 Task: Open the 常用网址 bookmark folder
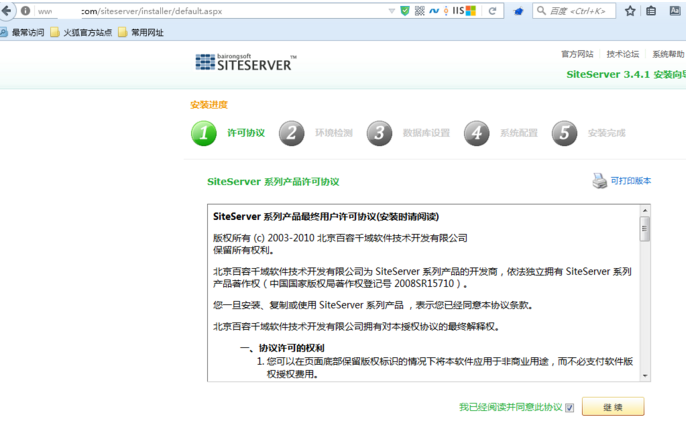tap(141, 32)
